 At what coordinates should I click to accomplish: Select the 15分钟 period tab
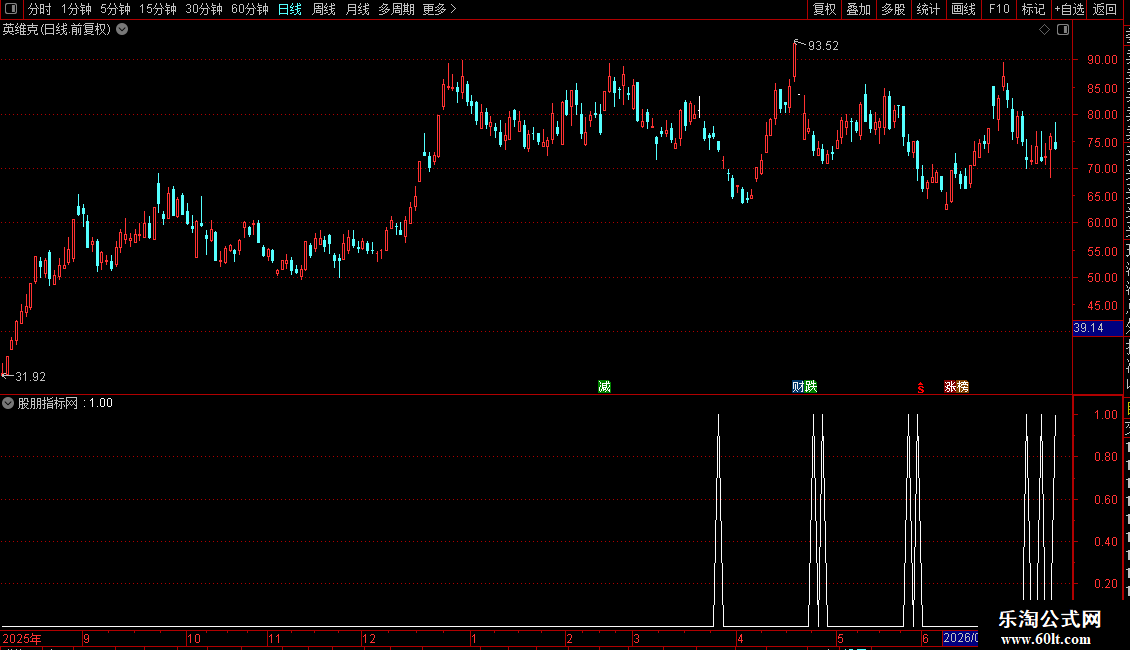[x=158, y=9]
